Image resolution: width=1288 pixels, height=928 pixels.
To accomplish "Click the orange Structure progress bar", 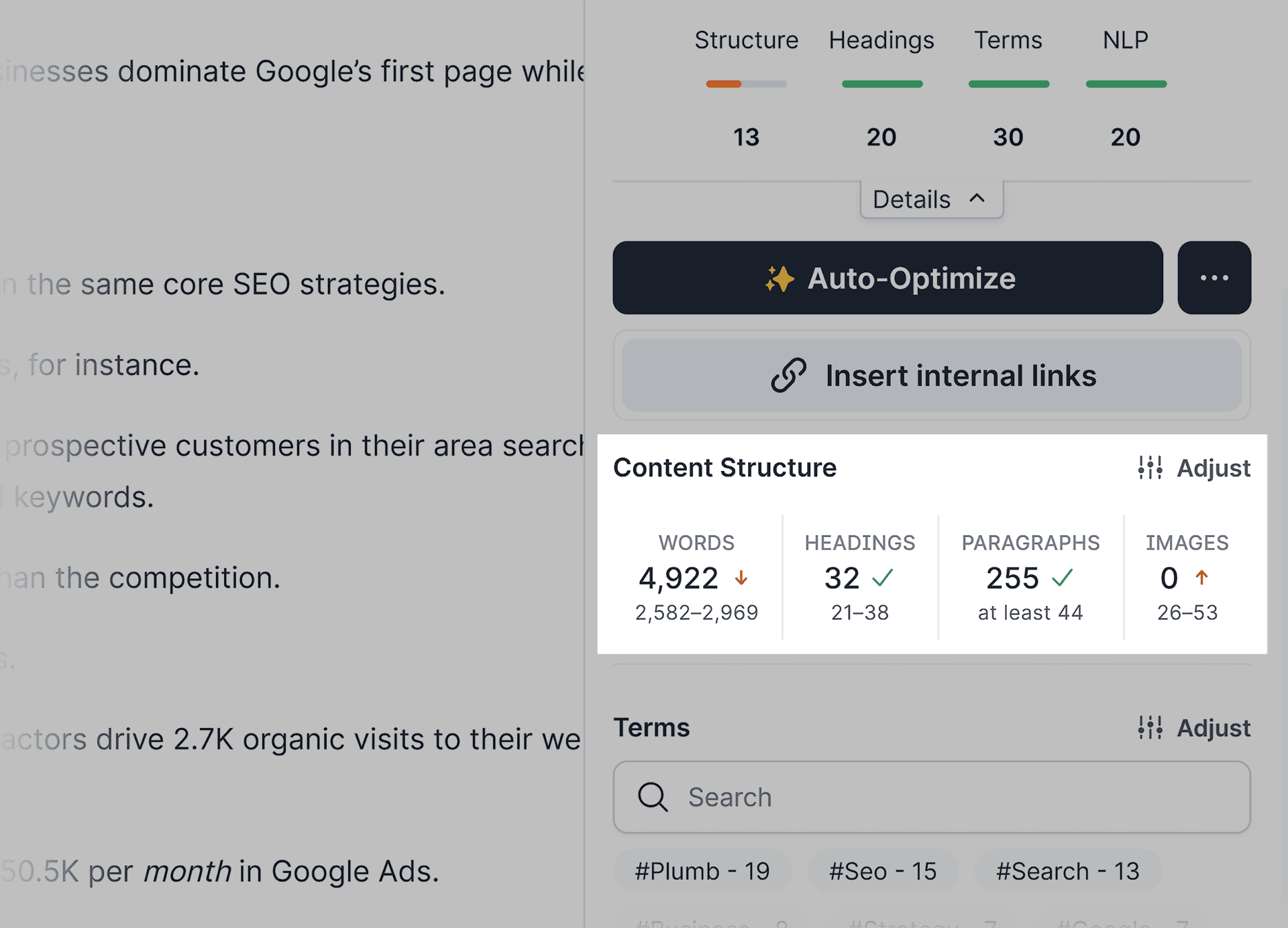I will (x=724, y=84).
